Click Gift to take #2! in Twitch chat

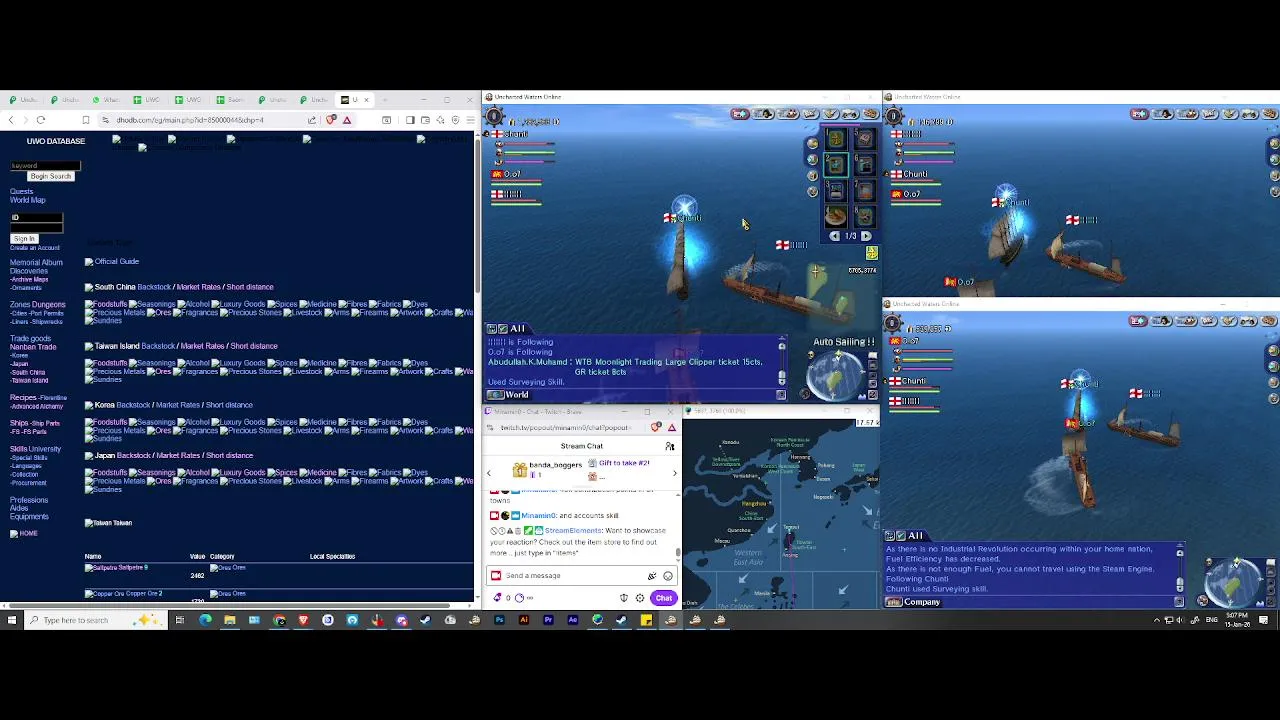[x=624, y=463]
